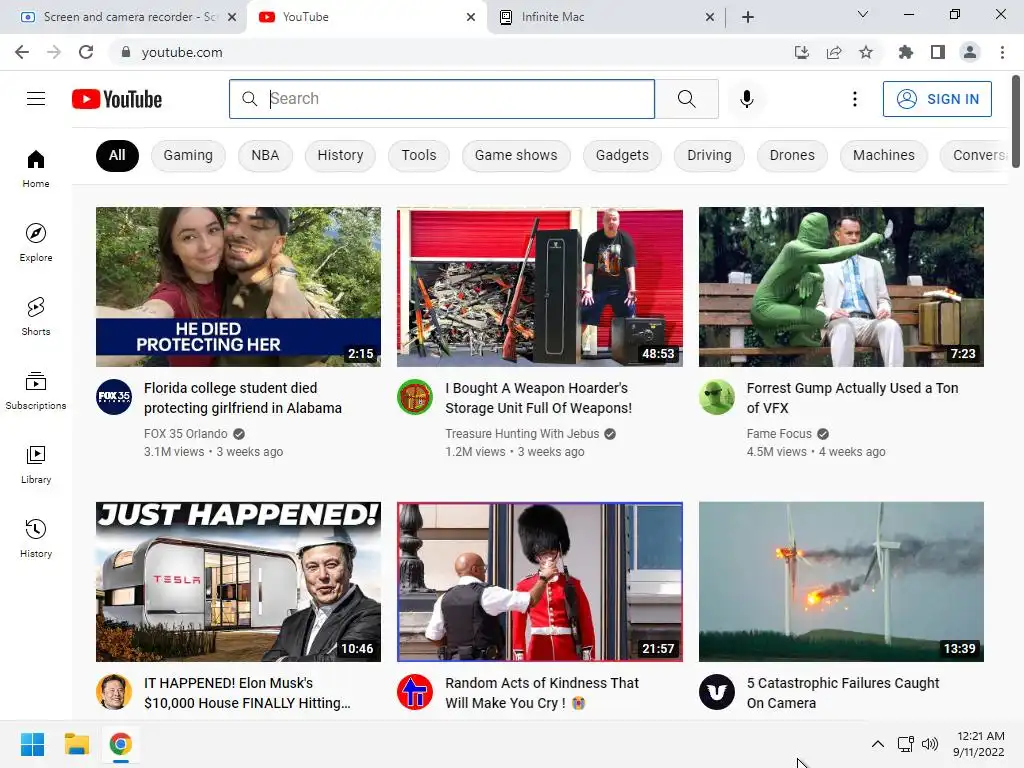Screen dimensions: 1024x768
Task: Click Random Acts of Kindness channel avatar
Action: click(415, 692)
